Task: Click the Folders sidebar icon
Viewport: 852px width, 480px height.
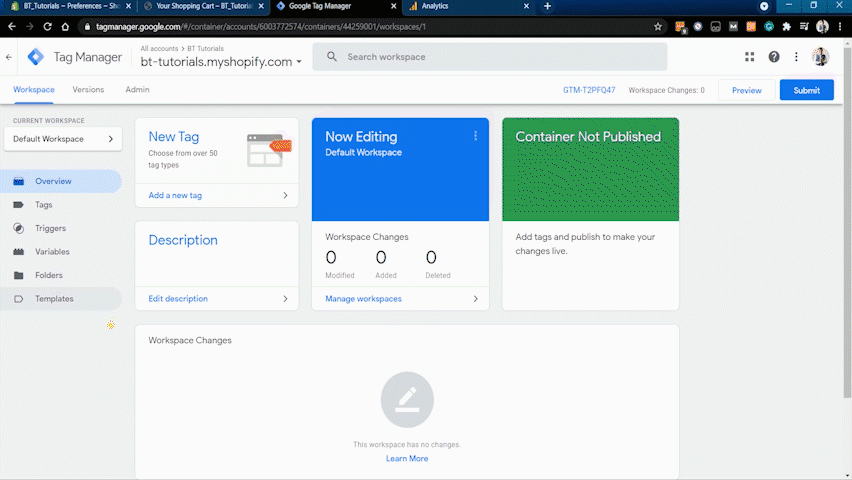Action: [x=18, y=275]
